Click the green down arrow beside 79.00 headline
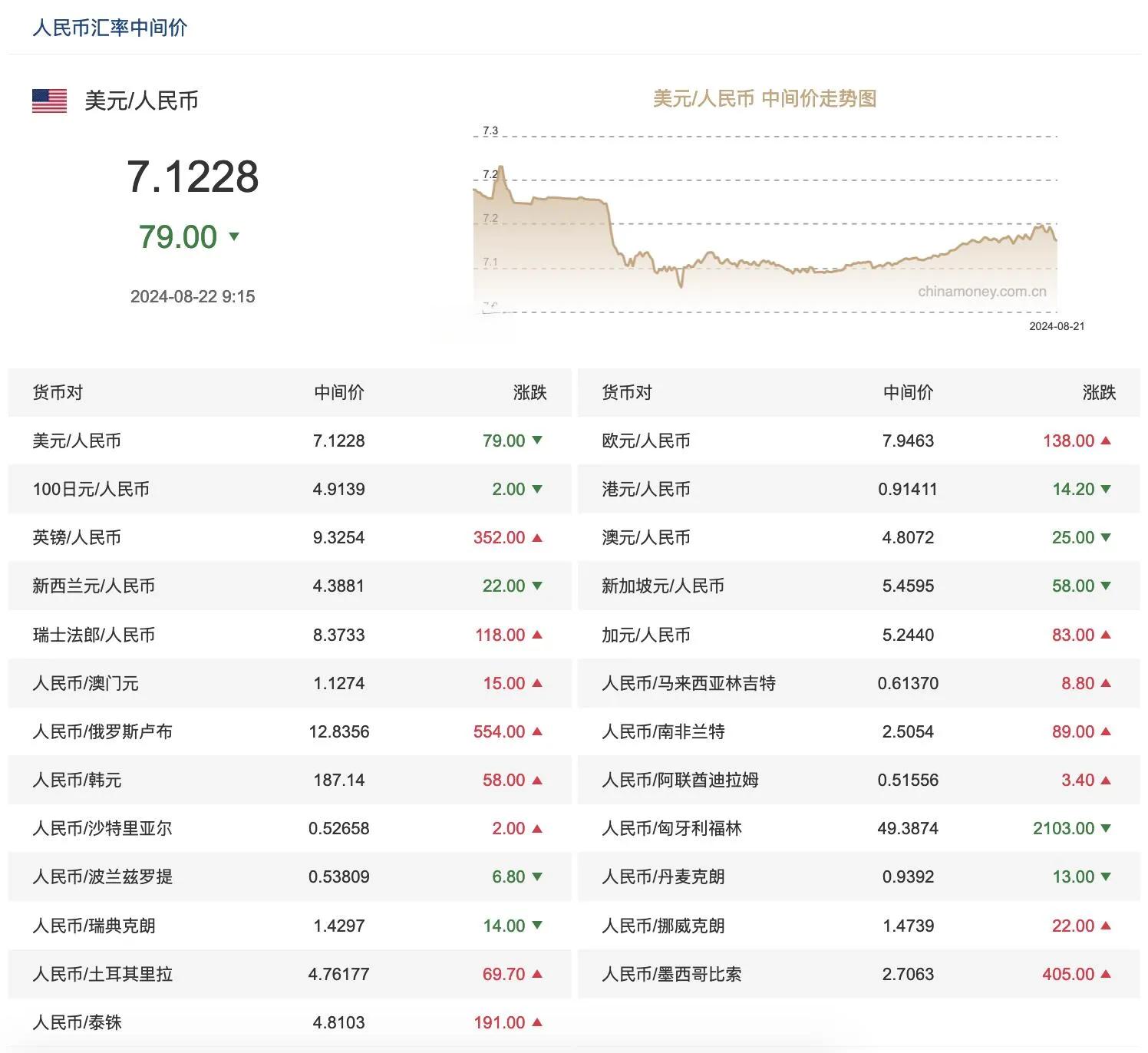The width and height of the screenshot is (1148, 1053). 234,236
